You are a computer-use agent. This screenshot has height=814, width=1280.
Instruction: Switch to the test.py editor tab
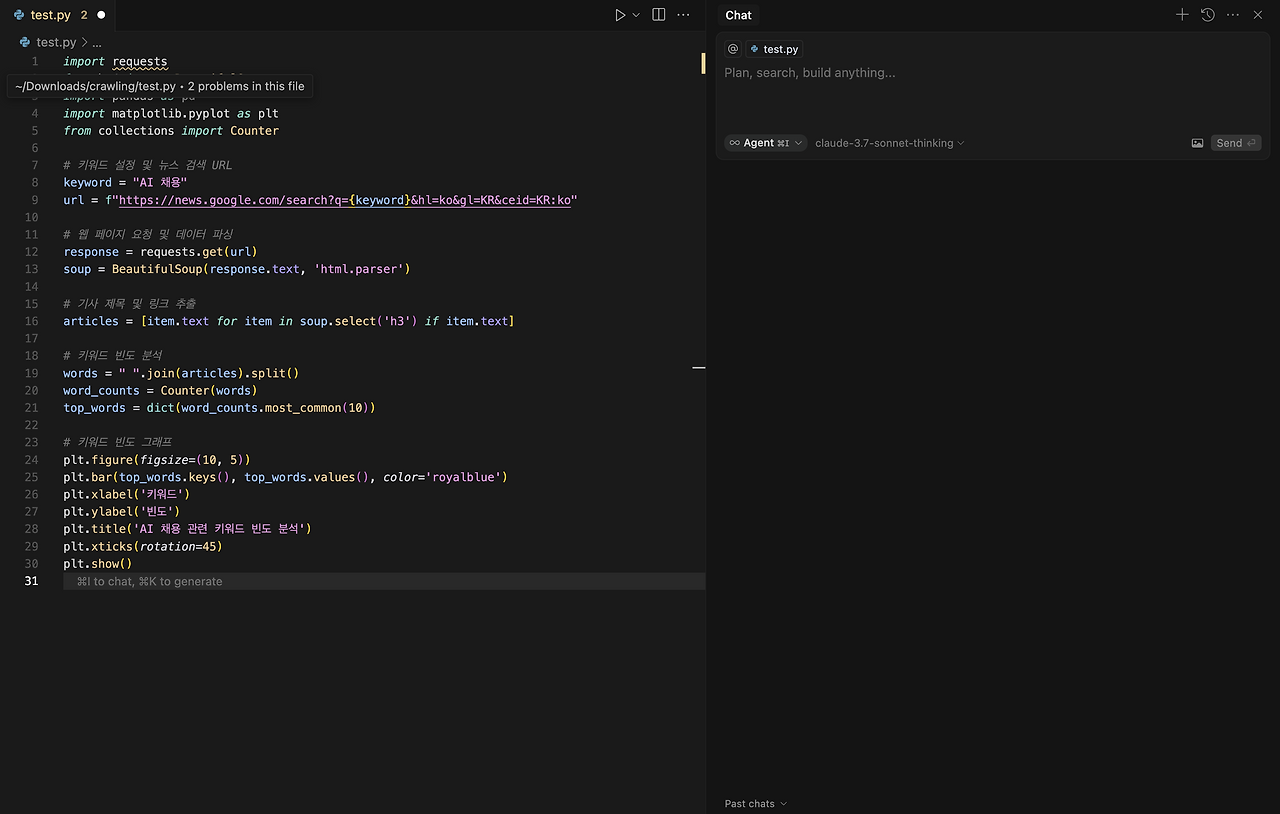[52, 14]
